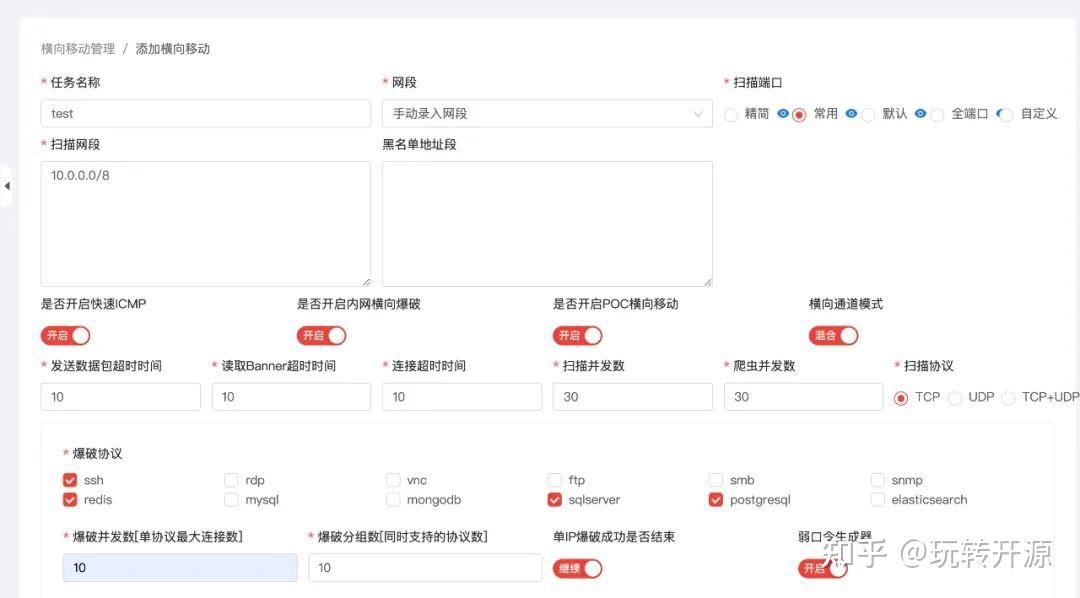
Task: Select the UDP scan protocol radio button
Action: click(956, 397)
